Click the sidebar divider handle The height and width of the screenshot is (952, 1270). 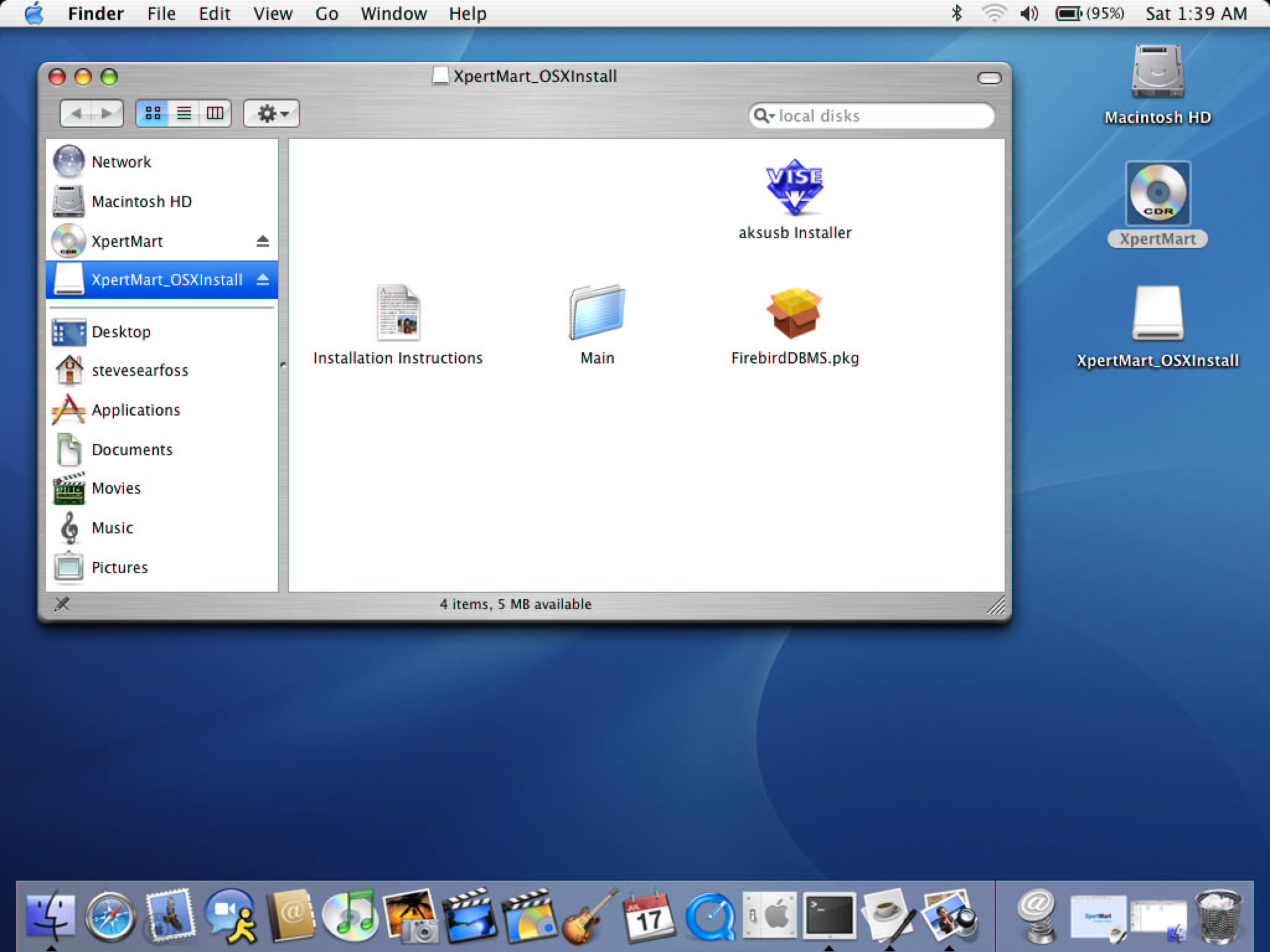[283, 365]
